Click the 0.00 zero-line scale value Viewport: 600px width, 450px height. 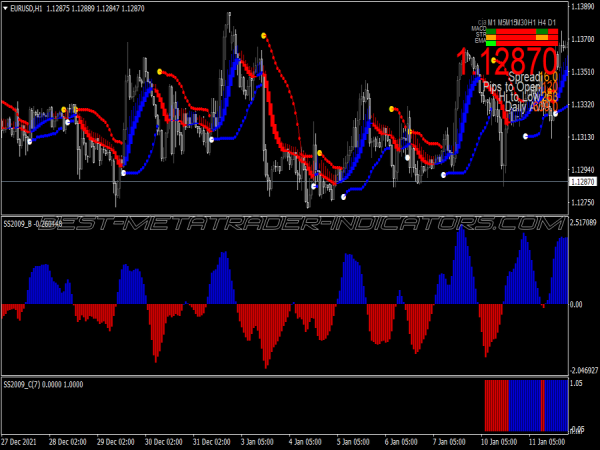pyautogui.click(x=576, y=304)
